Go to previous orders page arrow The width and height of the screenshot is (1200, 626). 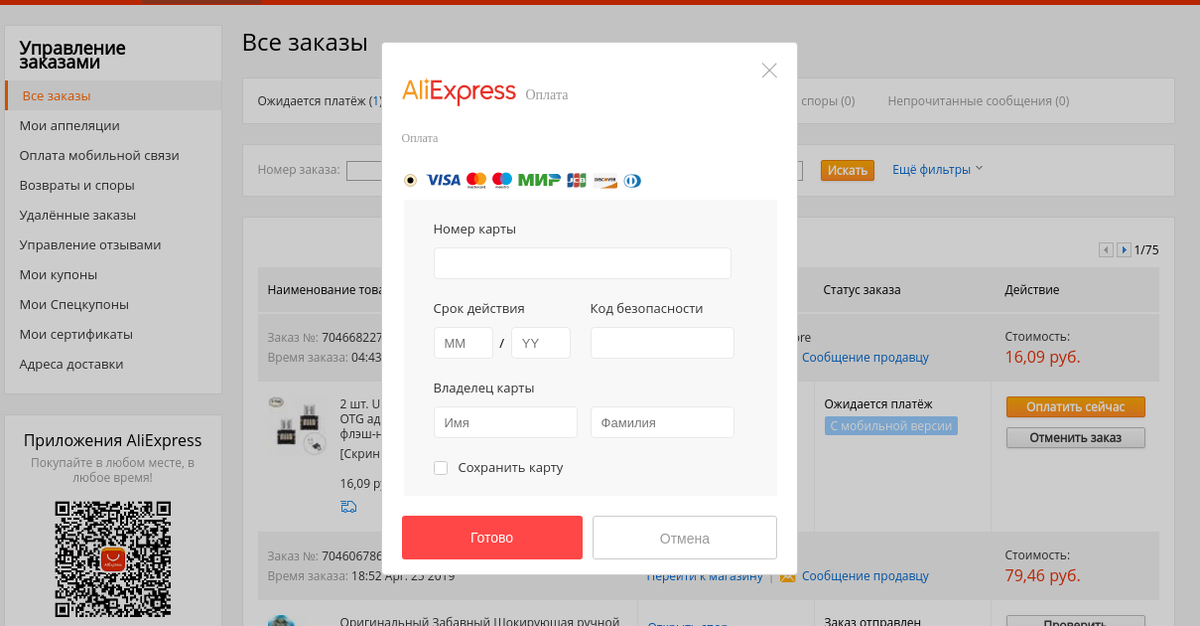(x=1106, y=250)
